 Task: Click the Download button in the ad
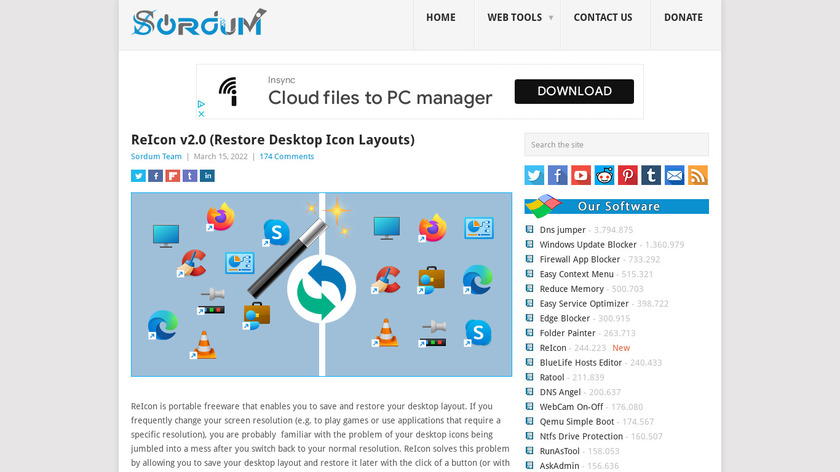tap(574, 91)
